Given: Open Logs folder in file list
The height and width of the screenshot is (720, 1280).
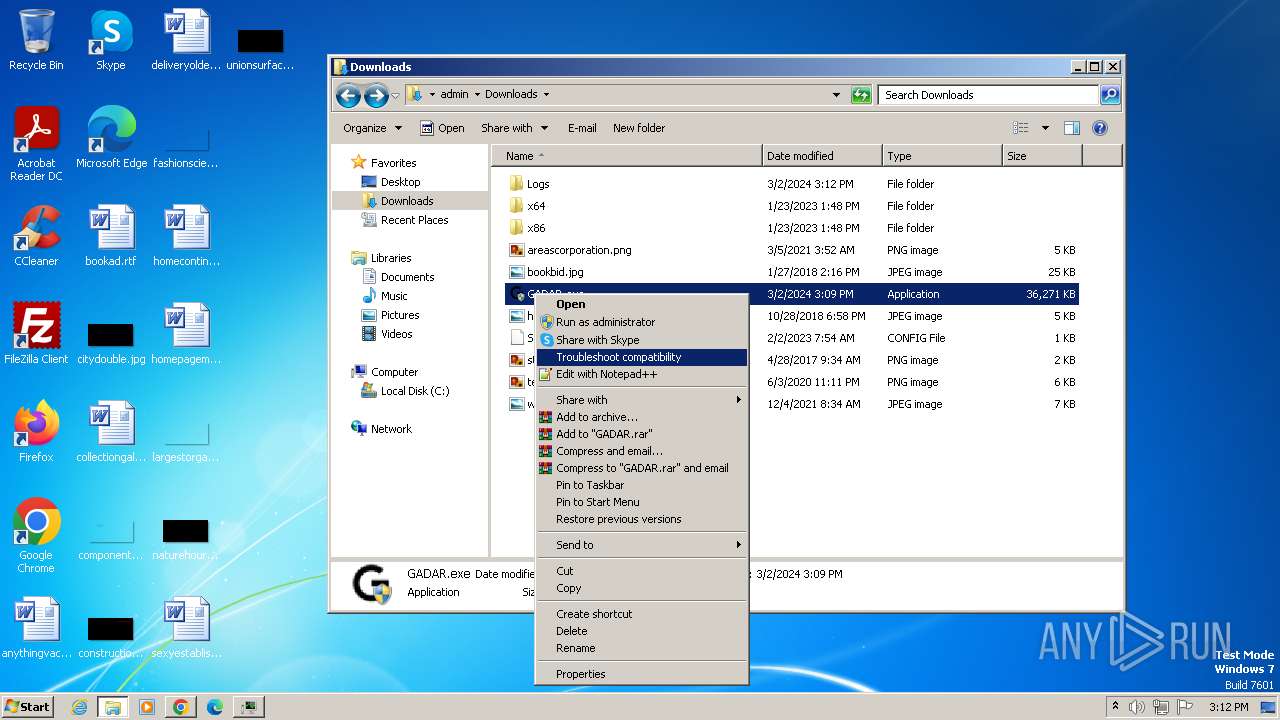Looking at the screenshot, I should tap(538, 184).
